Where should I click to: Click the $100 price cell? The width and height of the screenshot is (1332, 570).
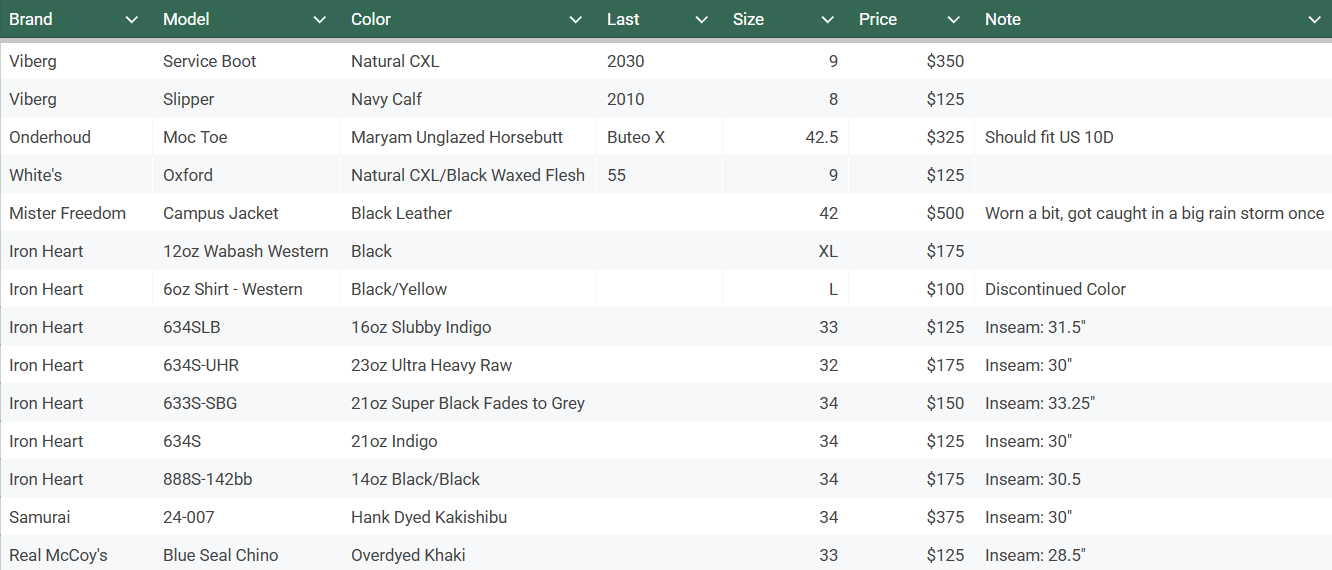[911, 289]
